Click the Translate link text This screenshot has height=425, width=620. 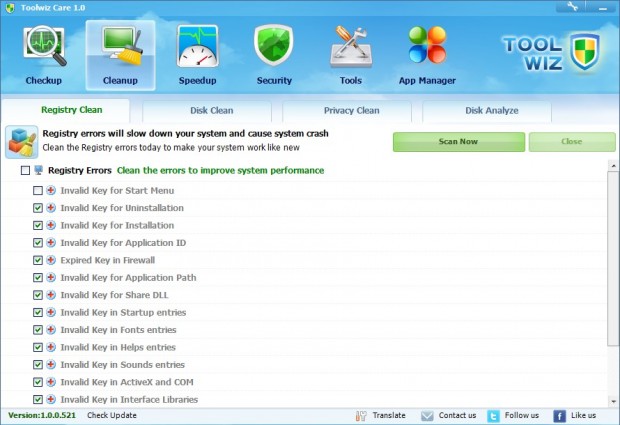tap(389, 416)
